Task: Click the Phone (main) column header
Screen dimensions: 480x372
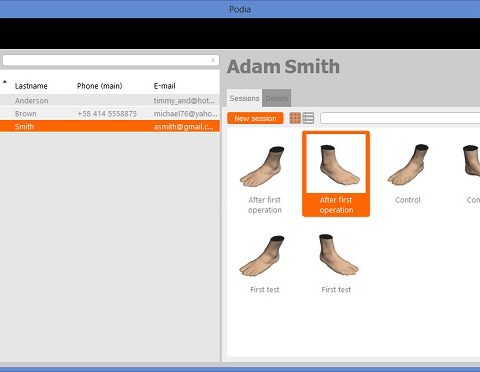Action: (x=100, y=86)
